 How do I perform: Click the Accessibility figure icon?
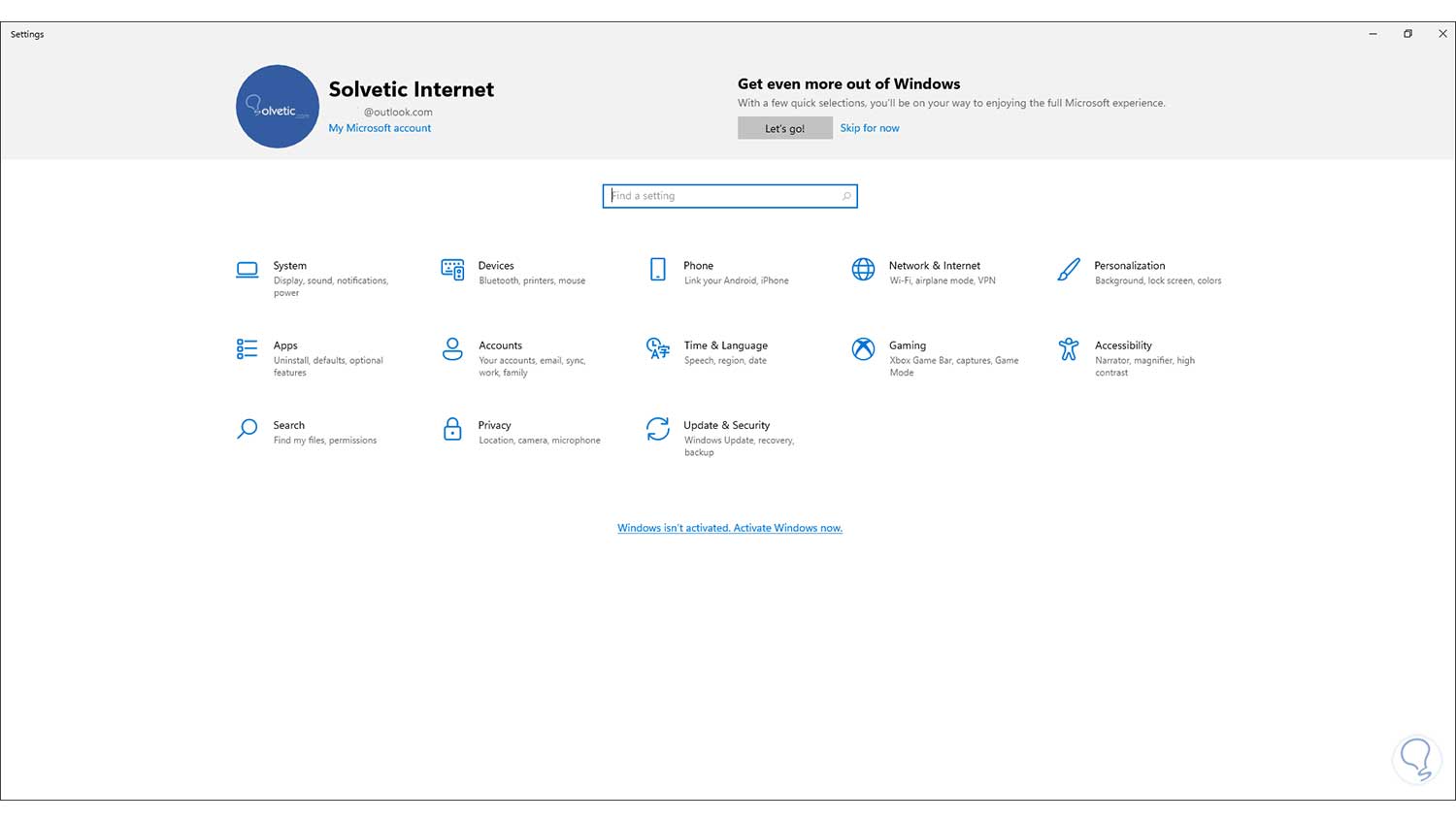pos(1069,349)
